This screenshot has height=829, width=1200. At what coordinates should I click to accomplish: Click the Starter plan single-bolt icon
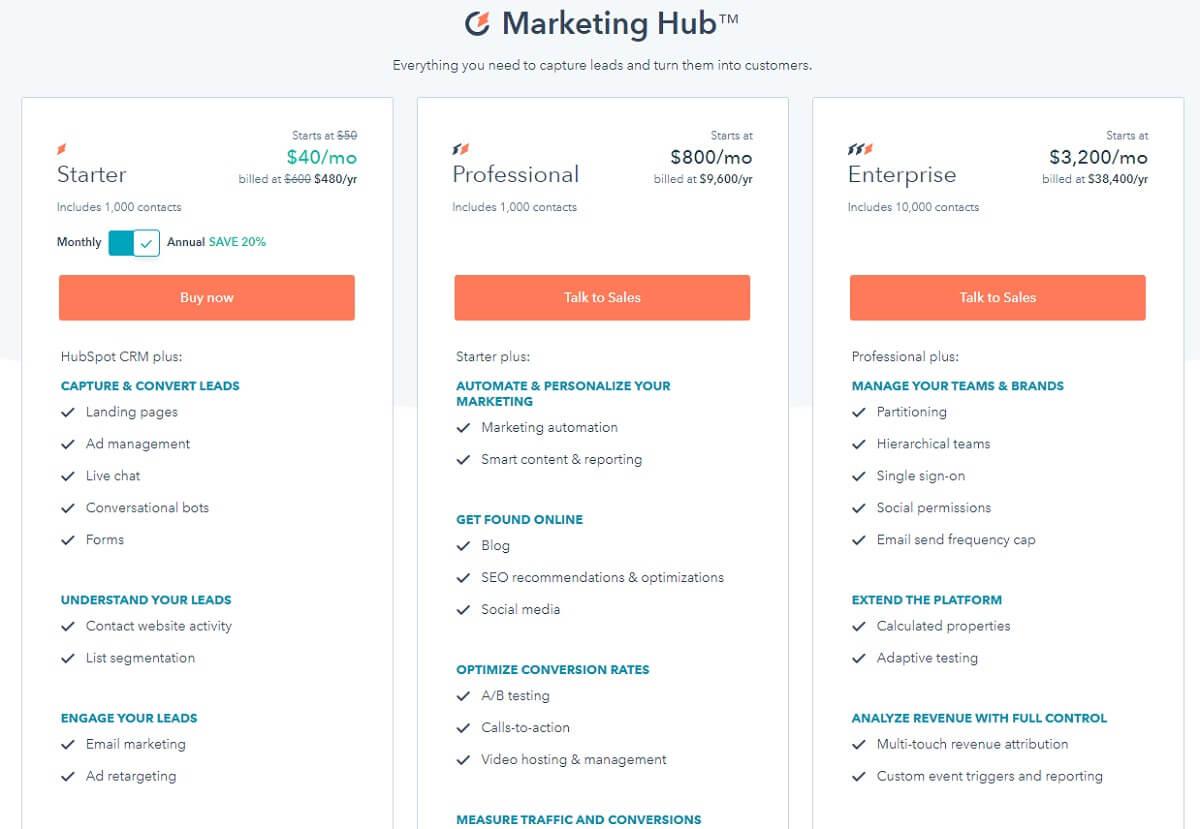[x=62, y=149]
